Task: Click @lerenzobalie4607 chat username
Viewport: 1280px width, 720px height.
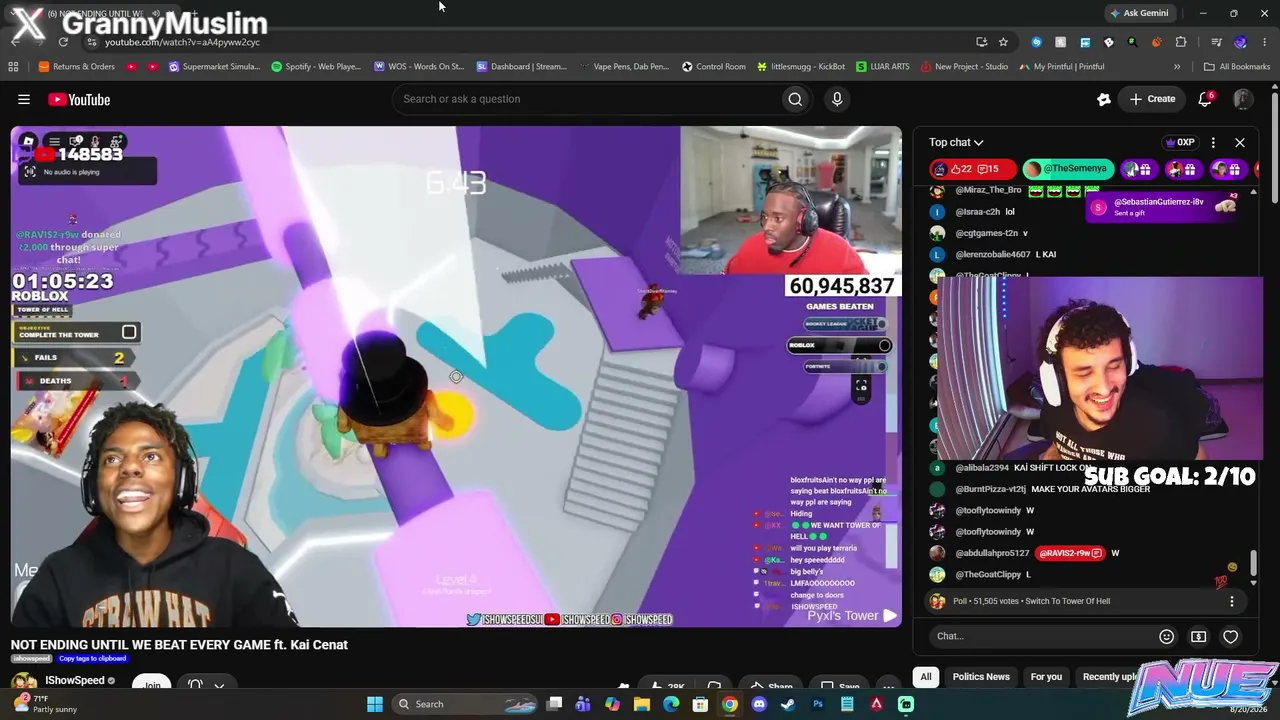Action: pos(993,254)
